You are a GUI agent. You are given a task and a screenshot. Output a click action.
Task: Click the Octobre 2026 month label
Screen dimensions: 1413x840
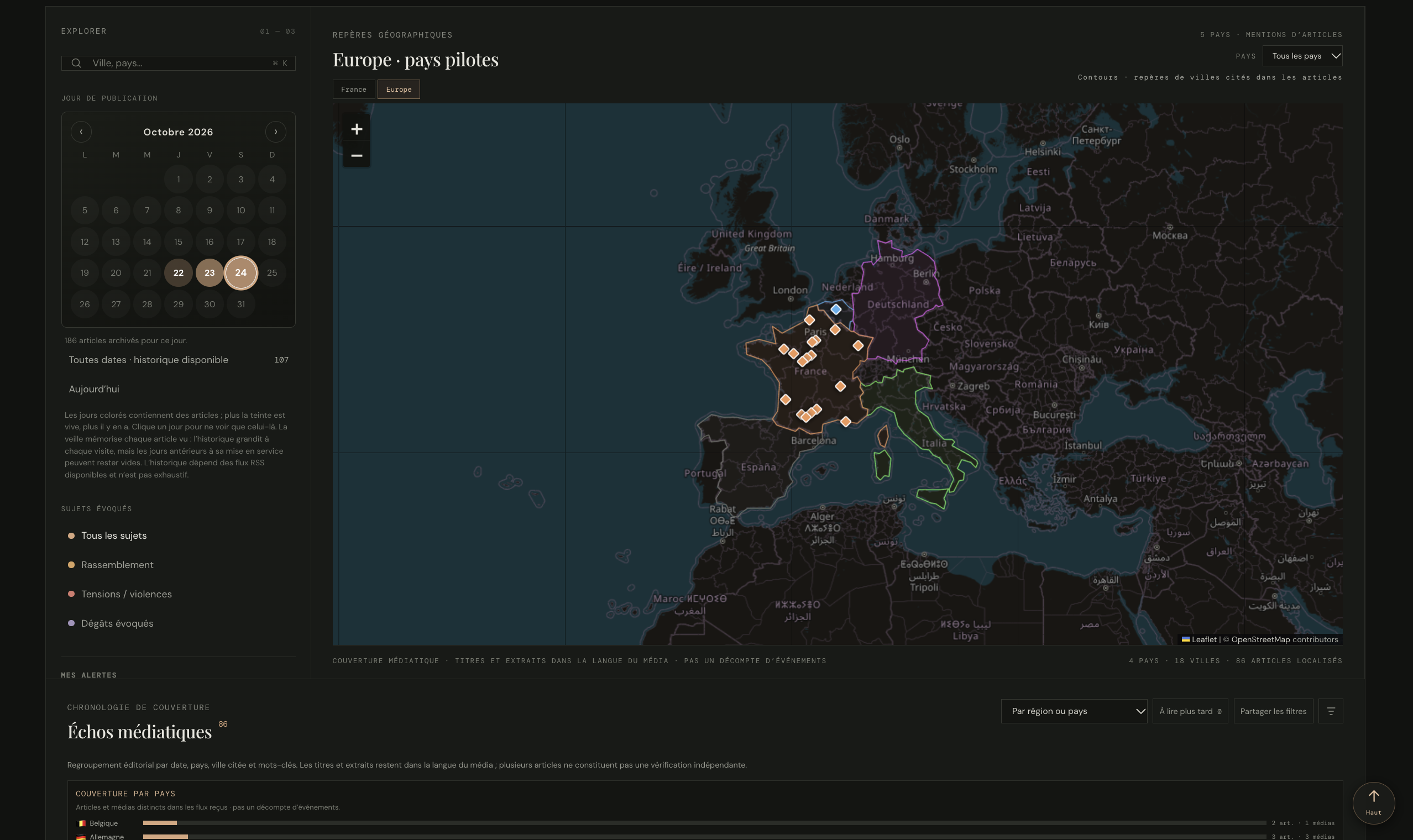pos(179,132)
